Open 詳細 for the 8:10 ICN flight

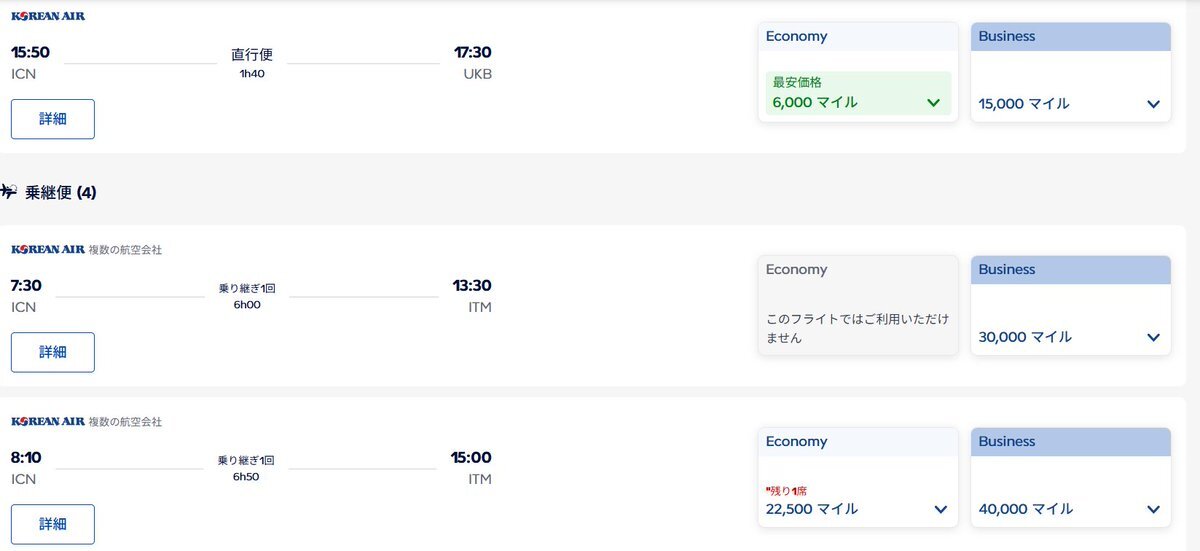[x=53, y=524]
